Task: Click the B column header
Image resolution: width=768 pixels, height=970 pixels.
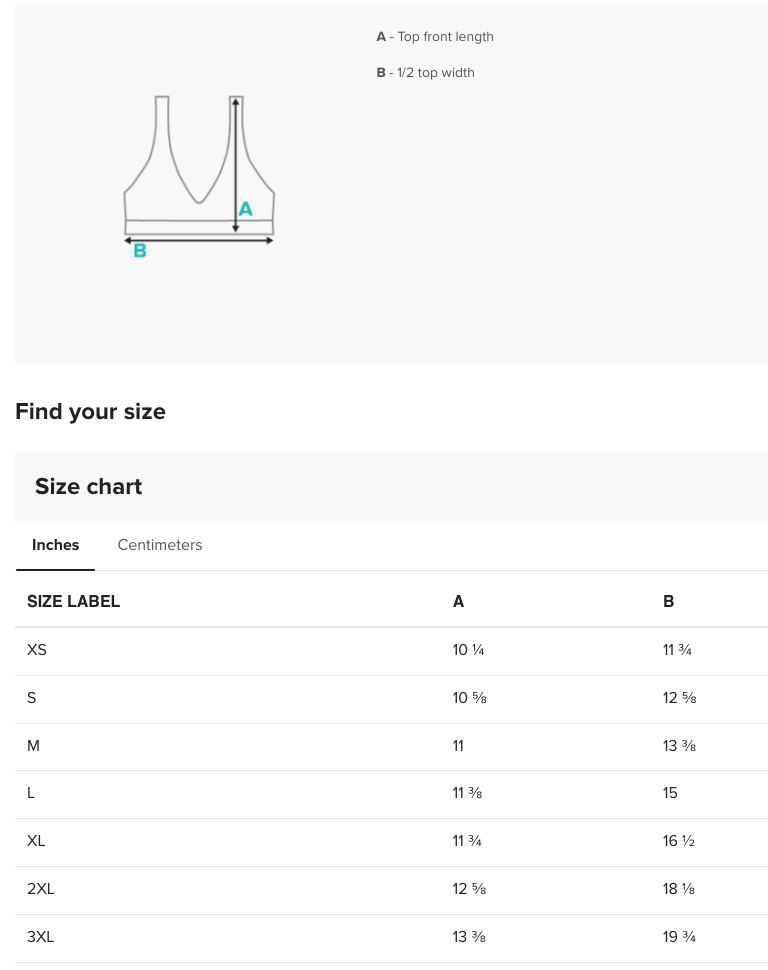Action: click(668, 601)
